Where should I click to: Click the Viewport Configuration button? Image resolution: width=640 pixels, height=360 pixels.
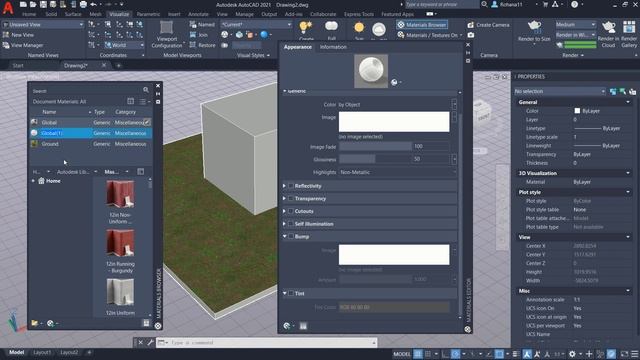coord(167,35)
